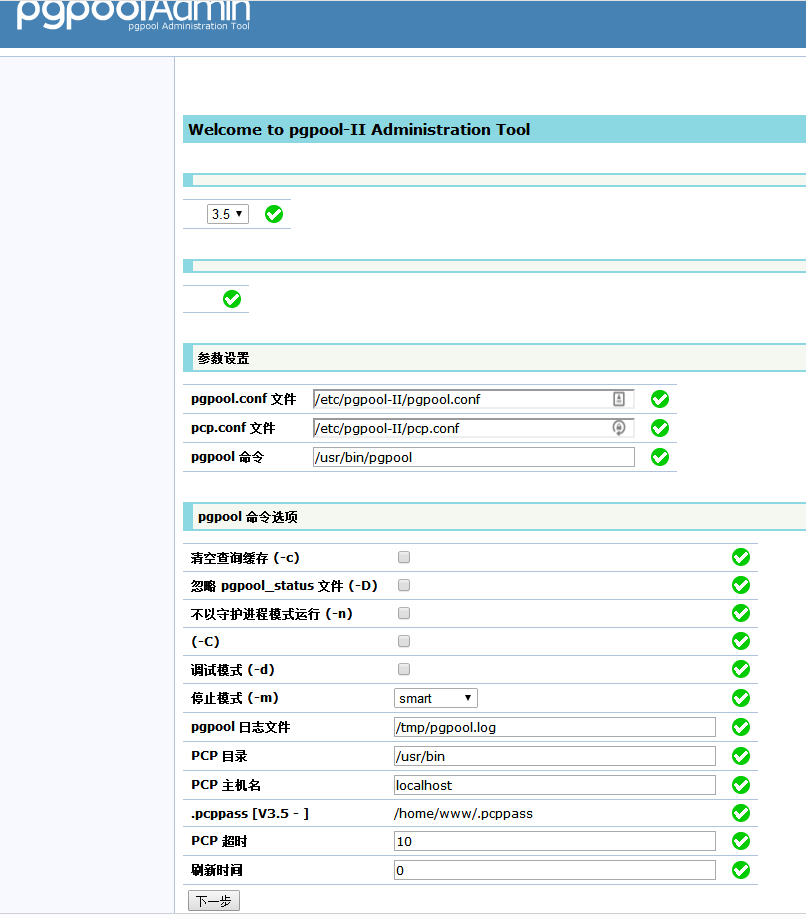Viewport: 806px width, 919px height.
Task: Enable 清空查询缓存 (-c) checkbox
Action: [404, 557]
